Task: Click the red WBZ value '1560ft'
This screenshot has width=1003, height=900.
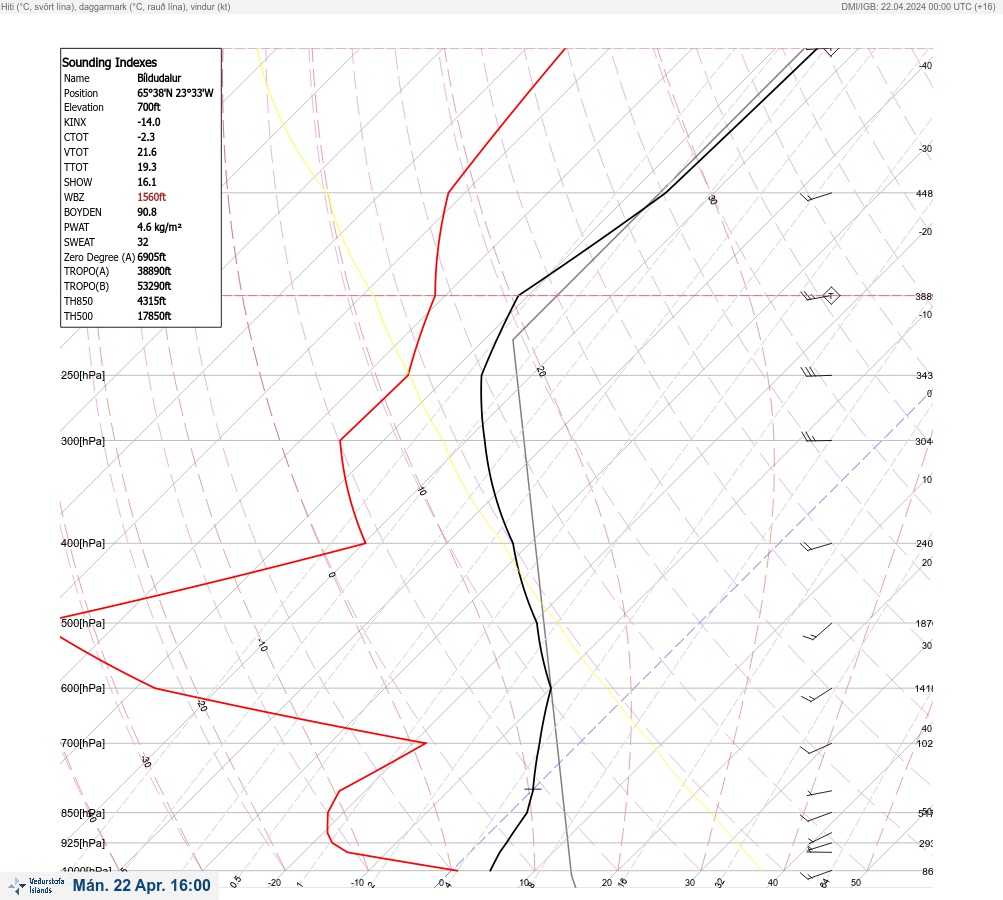Action: pyautogui.click(x=152, y=197)
